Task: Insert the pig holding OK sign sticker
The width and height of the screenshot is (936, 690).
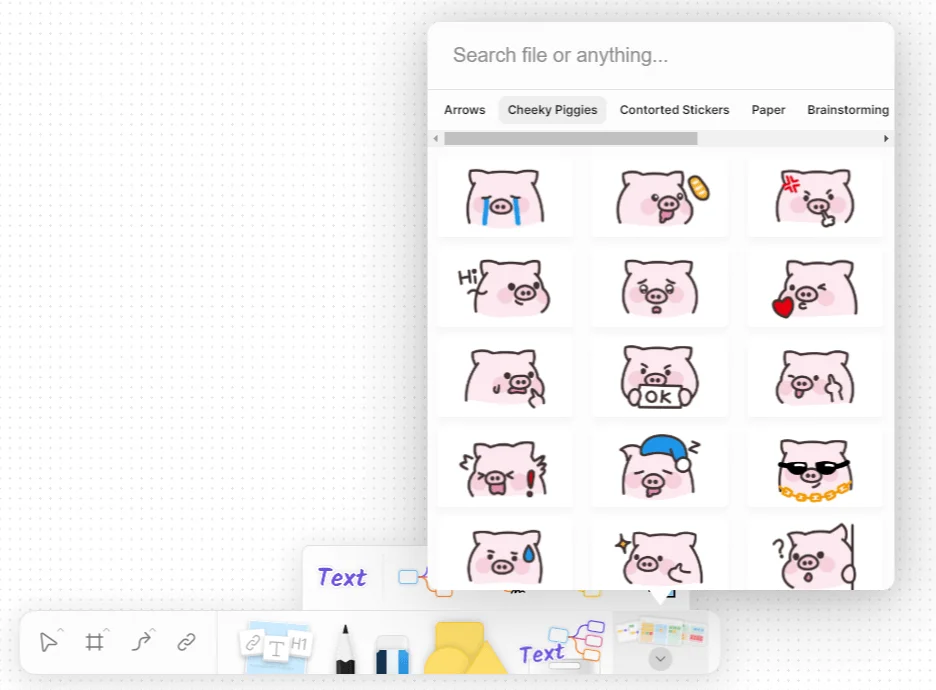Action: click(x=659, y=380)
